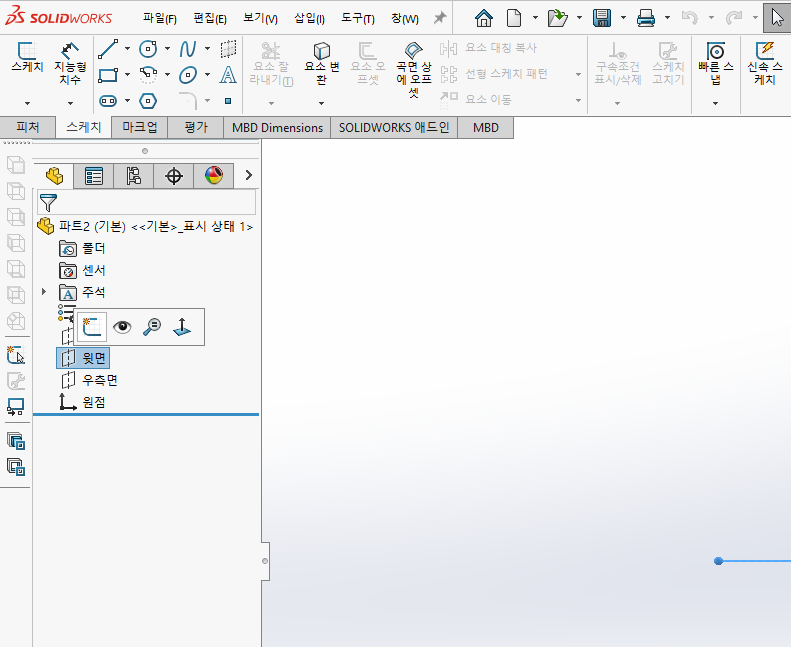Switch to the MBD Dimensions tab

coord(277,128)
